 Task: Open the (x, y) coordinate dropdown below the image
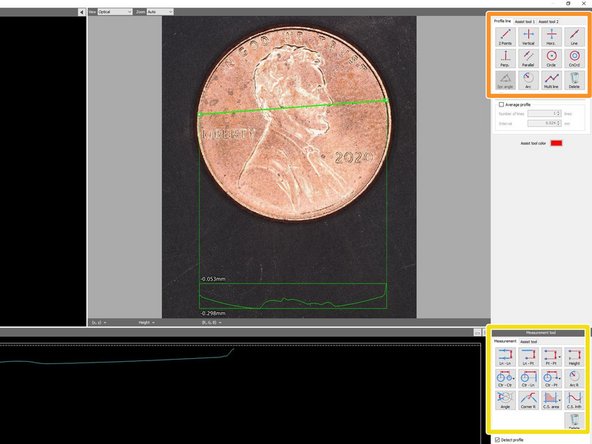[99, 322]
